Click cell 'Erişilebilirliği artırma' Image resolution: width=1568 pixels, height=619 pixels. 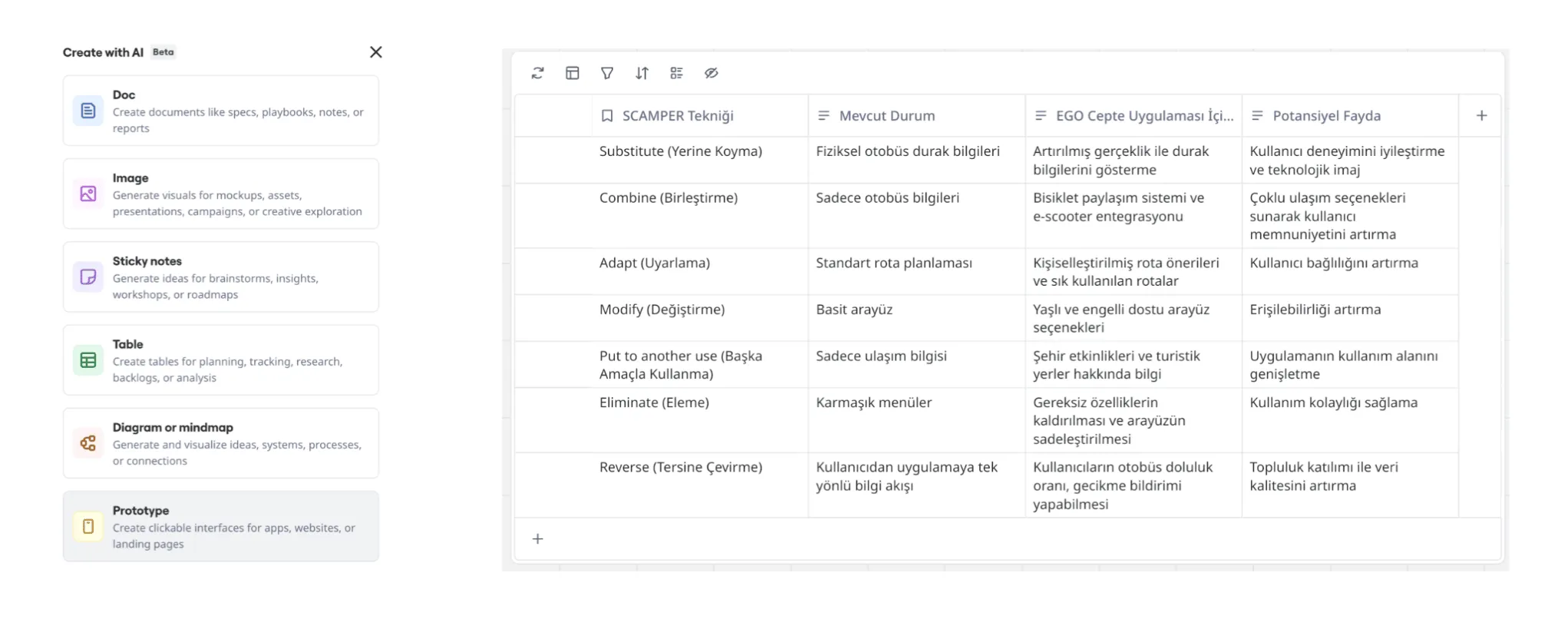[1350, 318]
